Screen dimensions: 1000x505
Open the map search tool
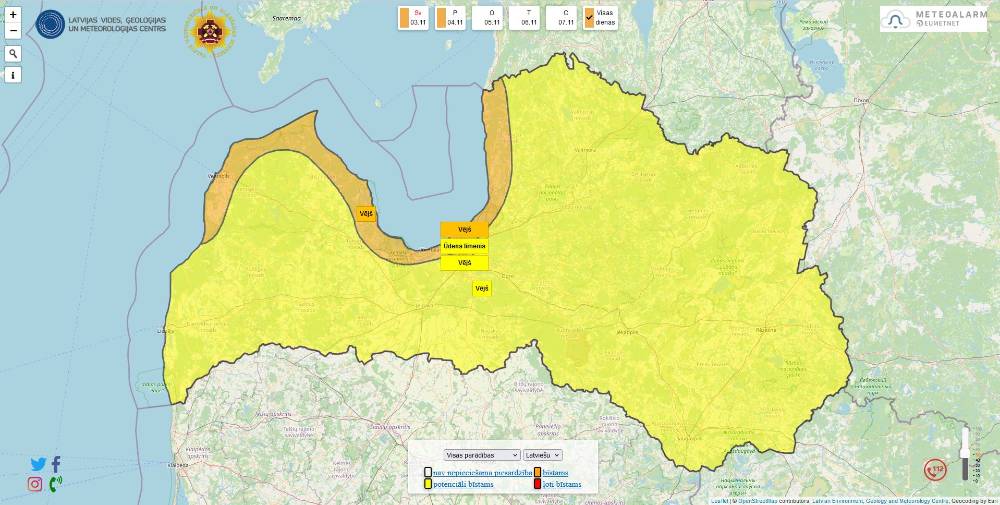(13, 53)
